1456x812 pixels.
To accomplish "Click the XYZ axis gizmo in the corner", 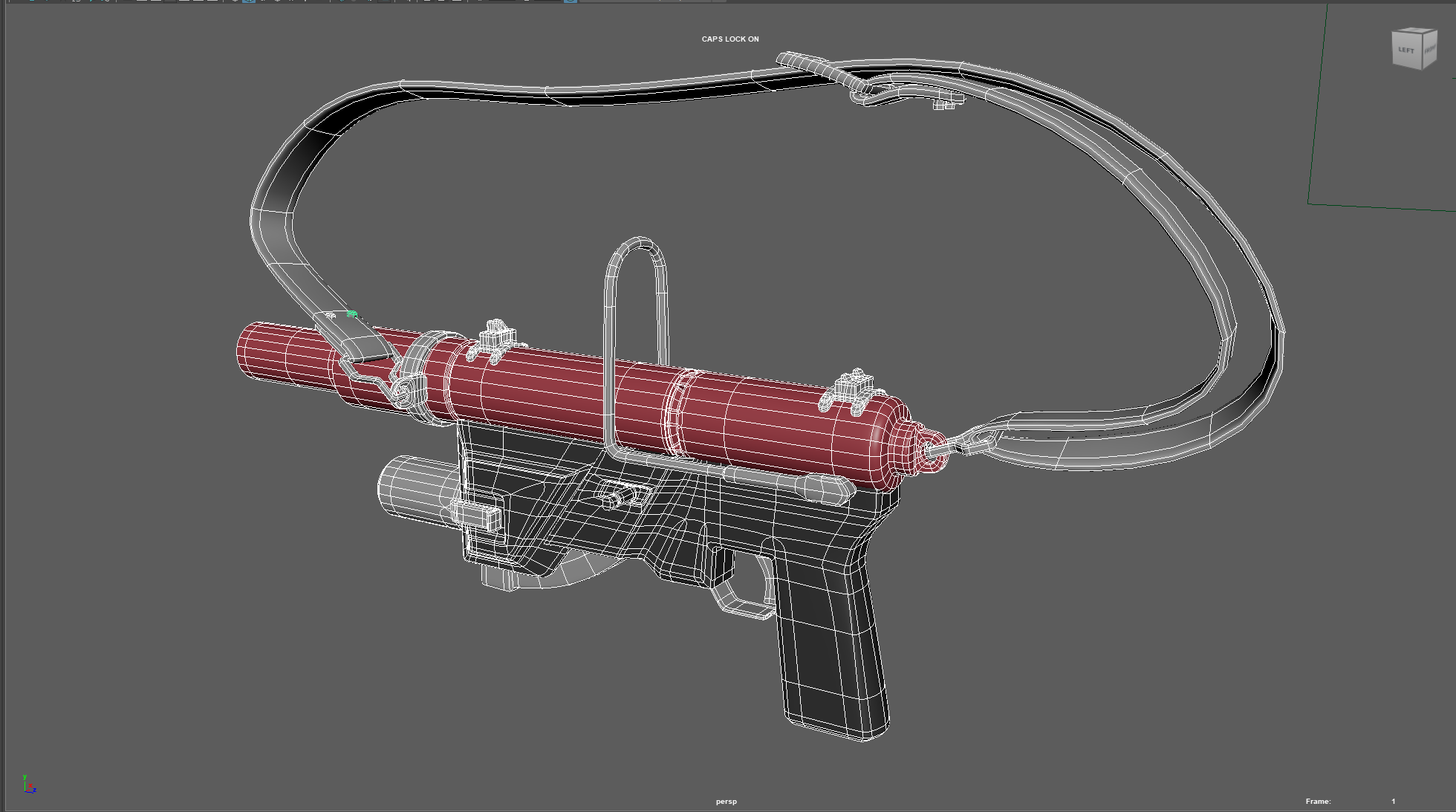I will point(28,785).
